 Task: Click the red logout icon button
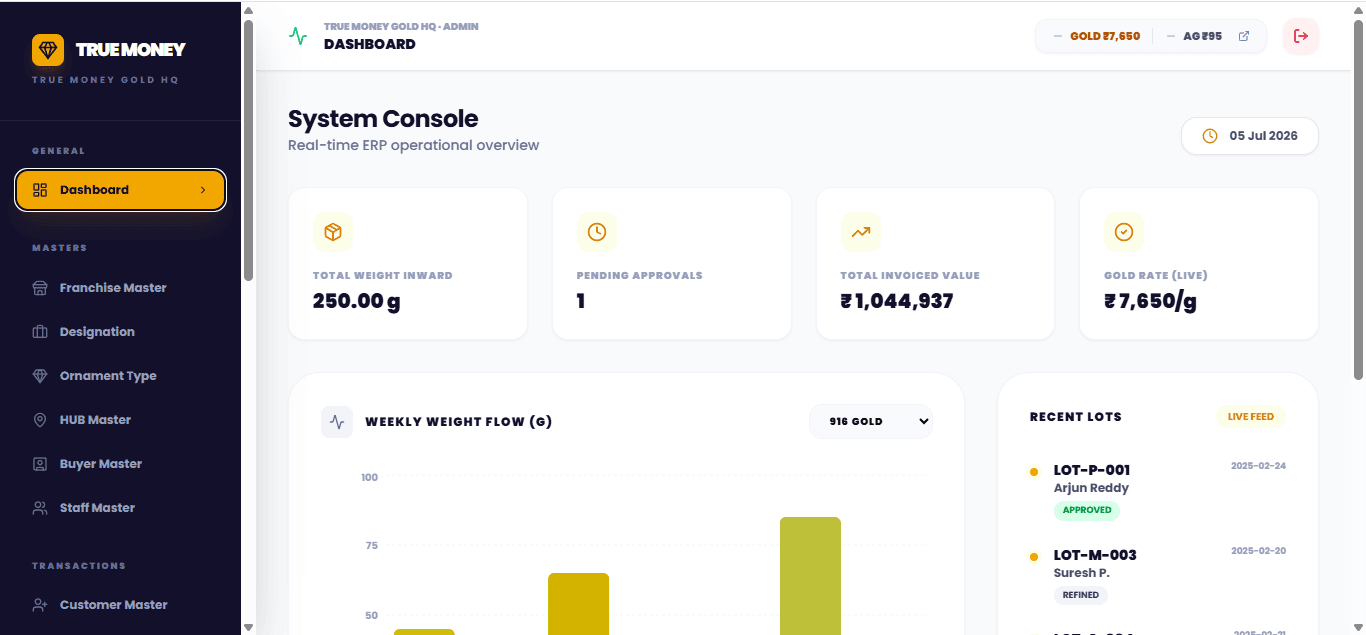click(x=1301, y=36)
